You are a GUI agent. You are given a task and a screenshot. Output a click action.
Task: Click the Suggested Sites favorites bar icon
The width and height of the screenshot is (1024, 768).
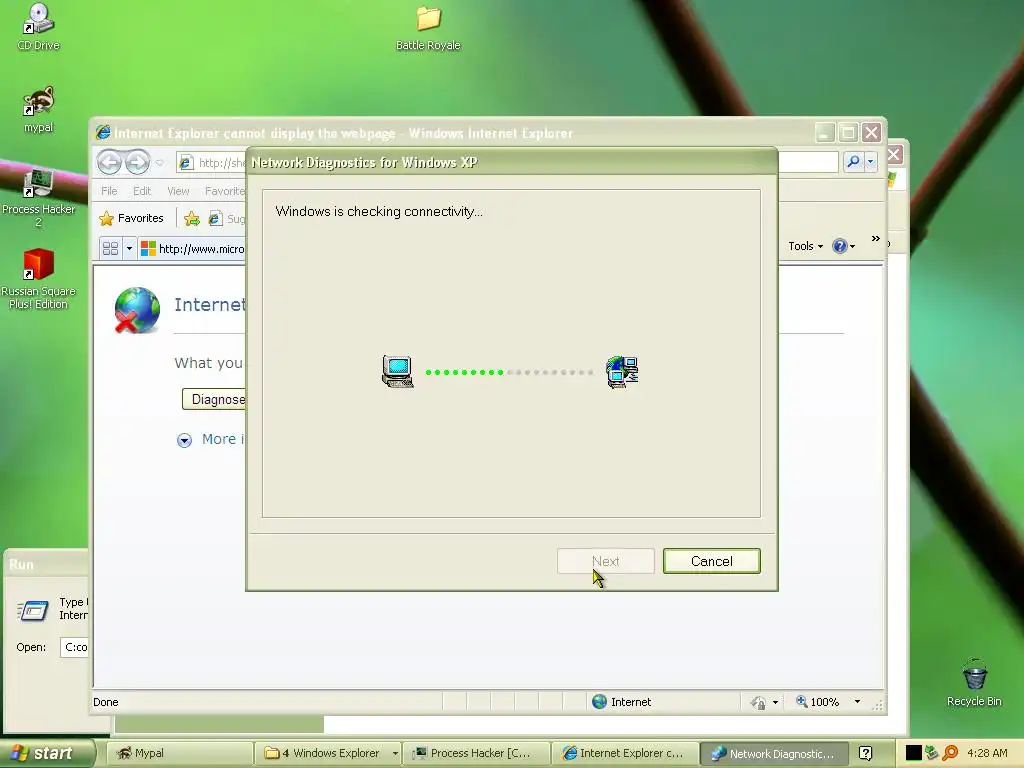[215, 219]
